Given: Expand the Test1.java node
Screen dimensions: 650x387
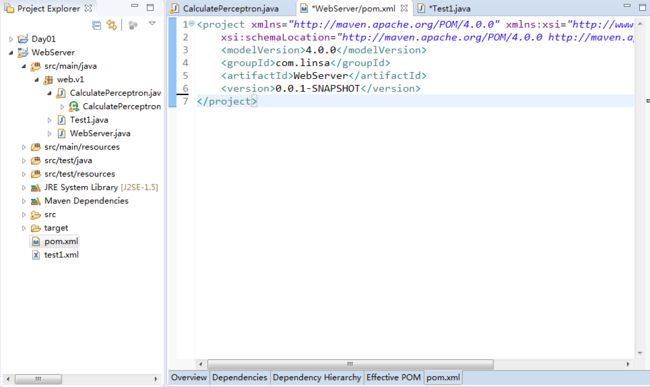Looking at the screenshot, I should (49, 120).
